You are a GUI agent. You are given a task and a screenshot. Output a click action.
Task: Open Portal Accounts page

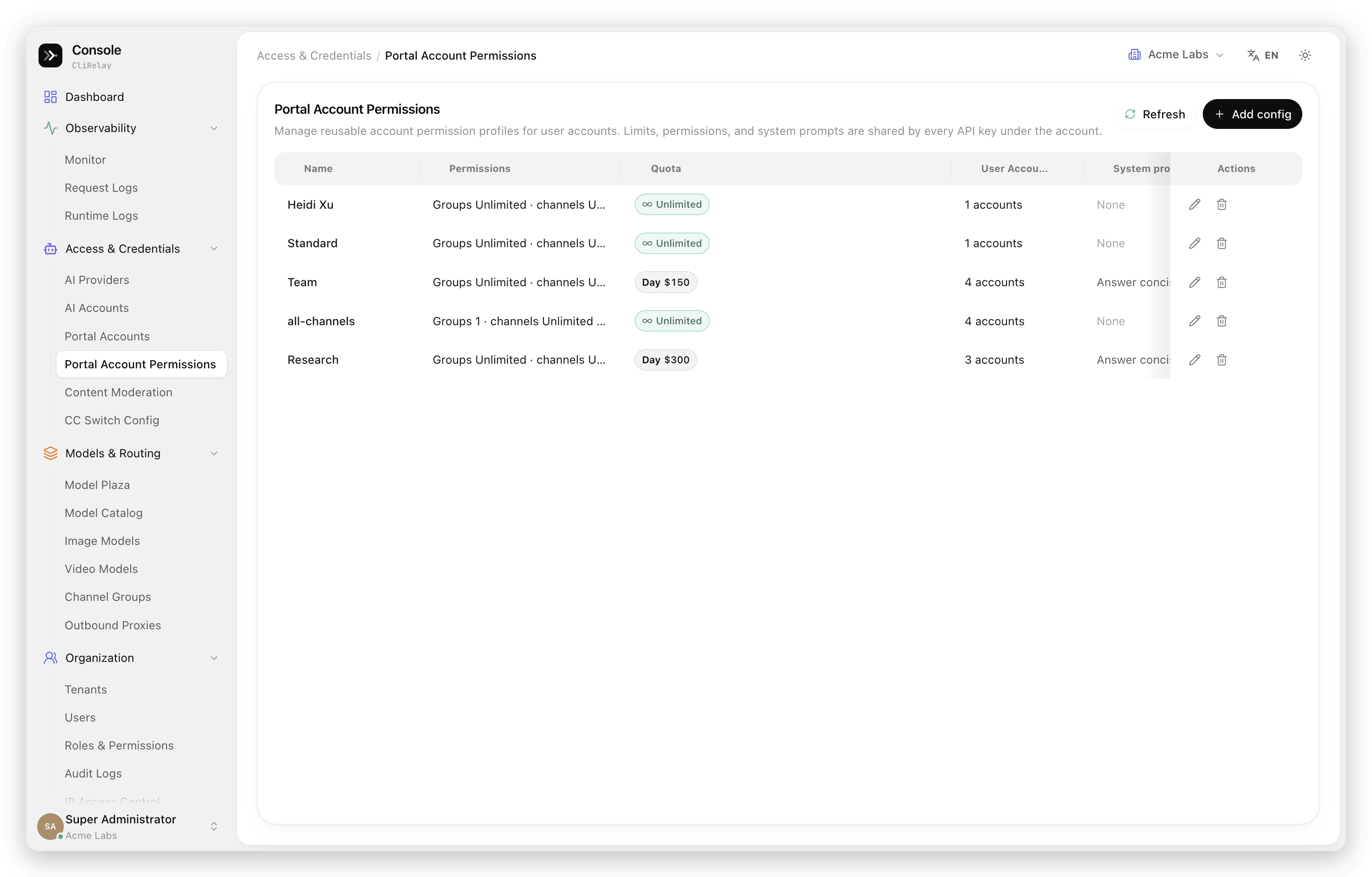click(107, 336)
